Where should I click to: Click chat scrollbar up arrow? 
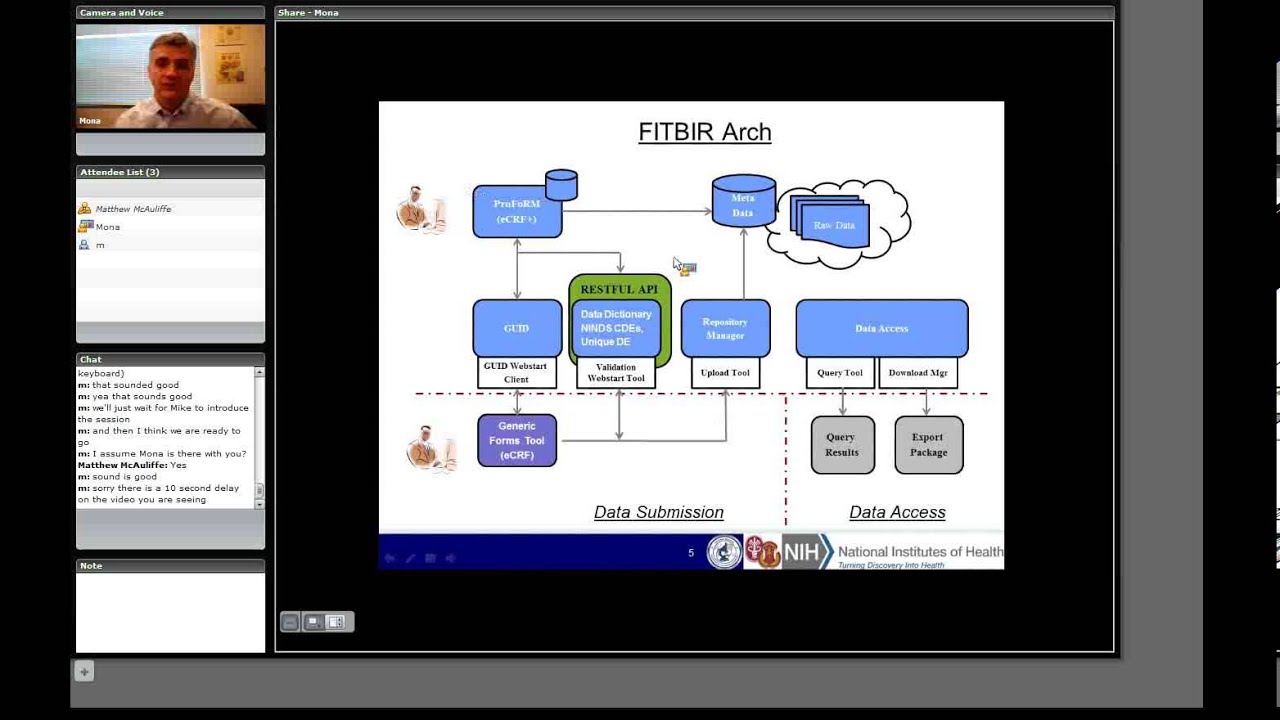coord(259,372)
